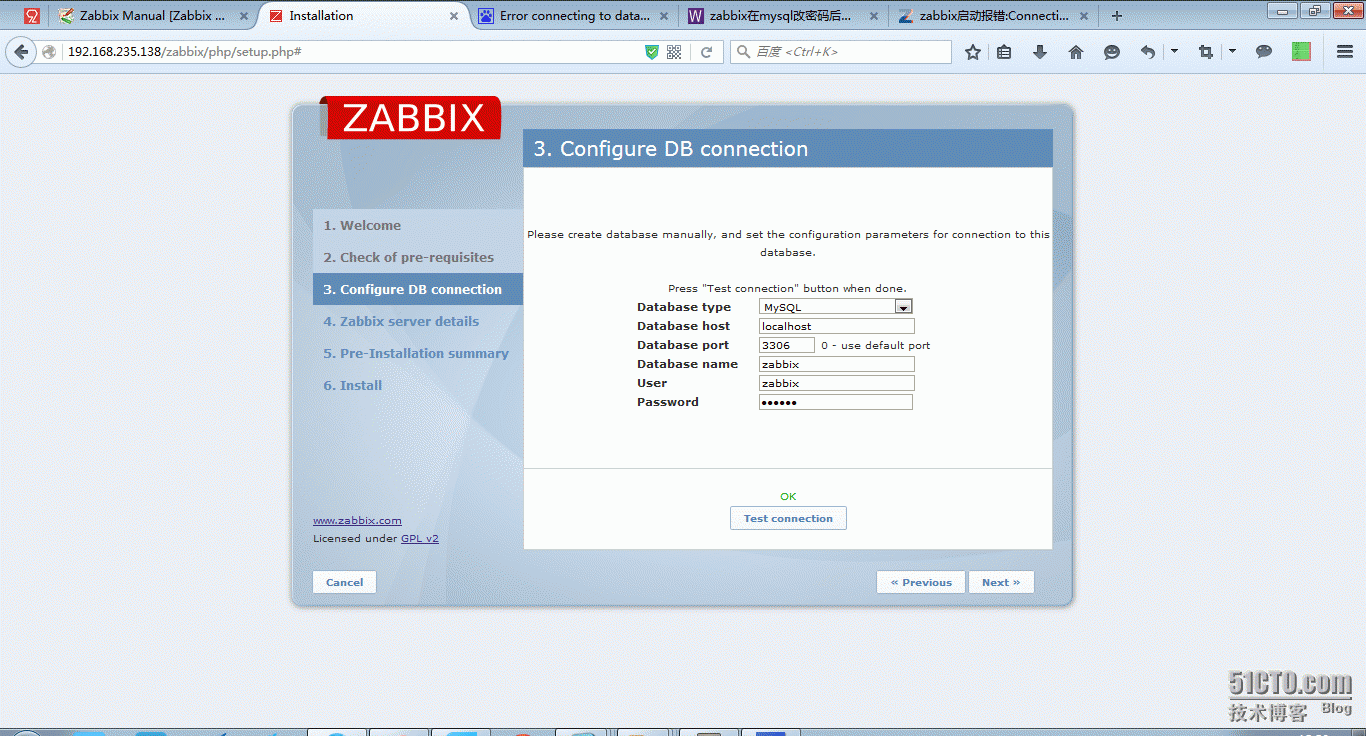Click the undo curved arrow toolbar icon
1366x736 pixels.
click(1148, 52)
